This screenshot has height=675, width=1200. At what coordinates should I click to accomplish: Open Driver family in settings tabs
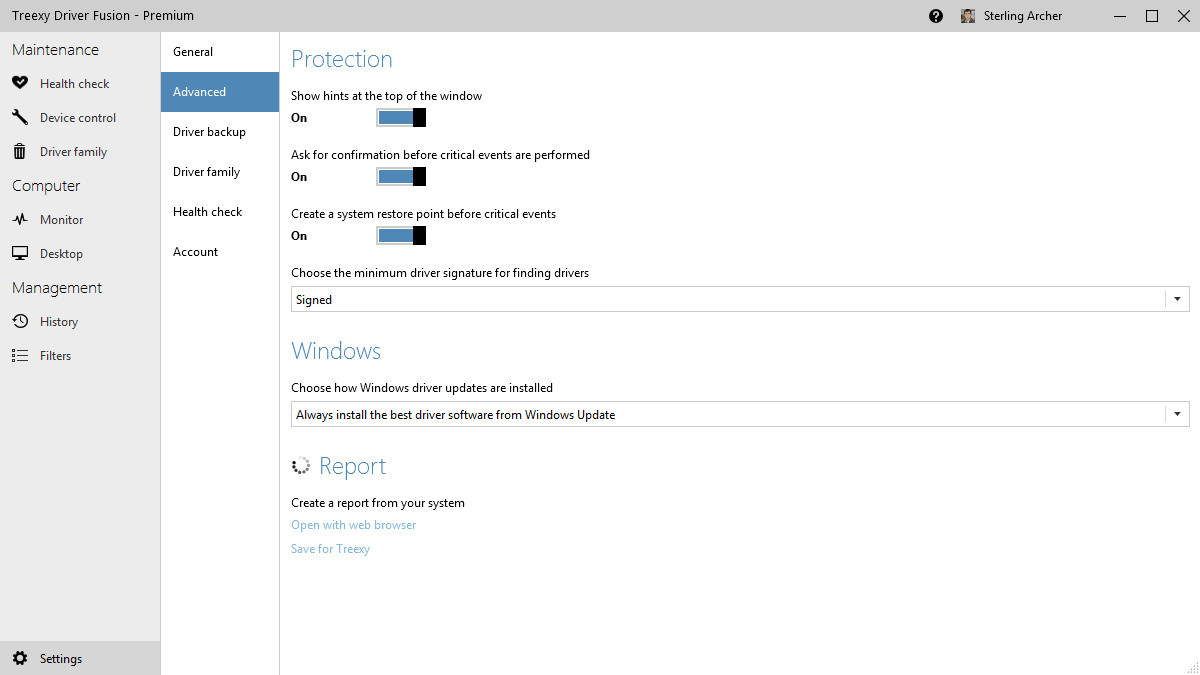pos(220,172)
